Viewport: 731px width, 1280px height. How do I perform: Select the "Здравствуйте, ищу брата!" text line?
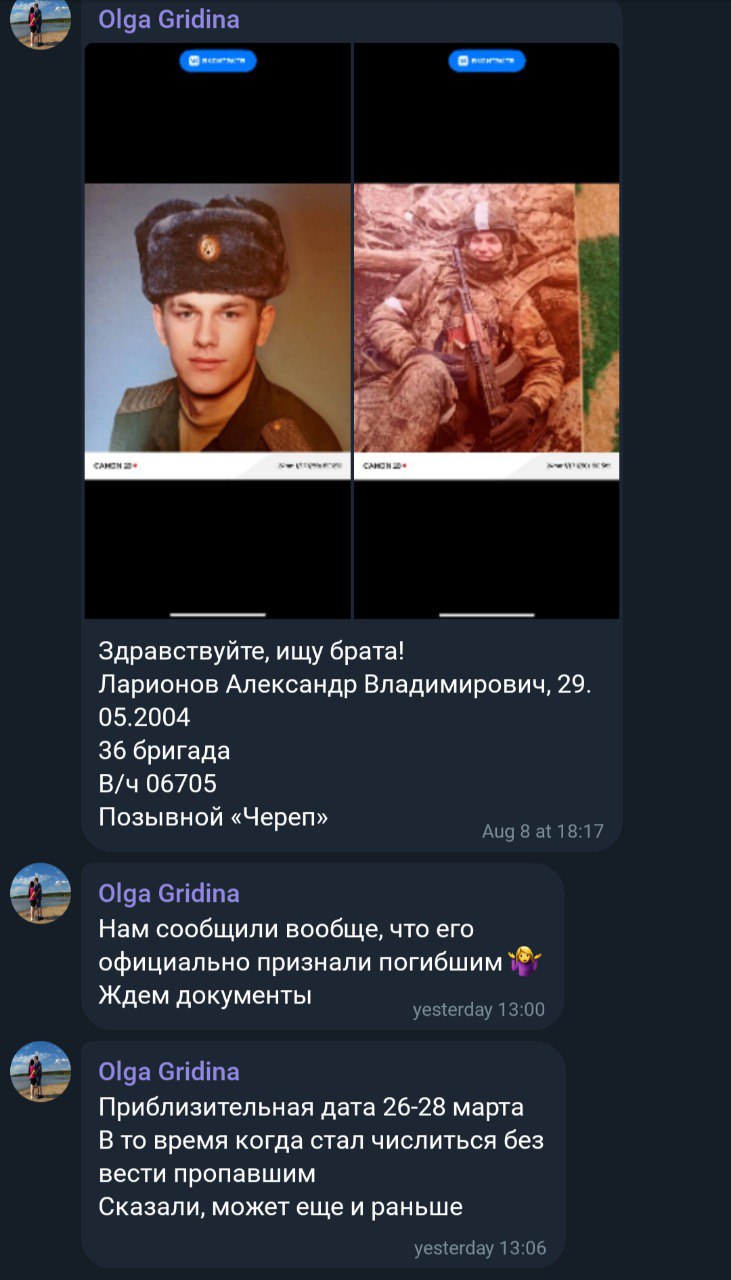[x=252, y=651]
